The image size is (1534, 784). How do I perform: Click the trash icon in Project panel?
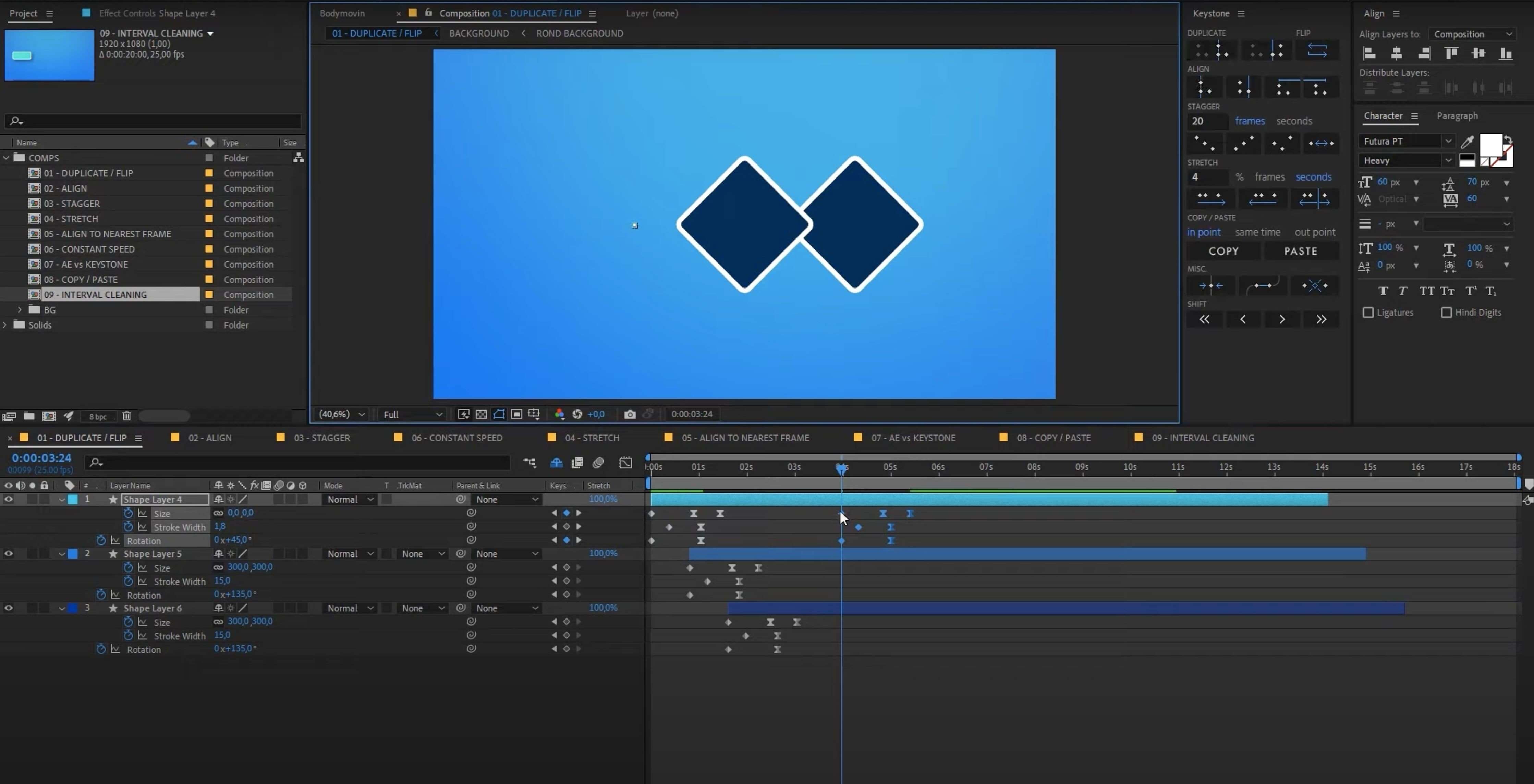click(126, 416)
